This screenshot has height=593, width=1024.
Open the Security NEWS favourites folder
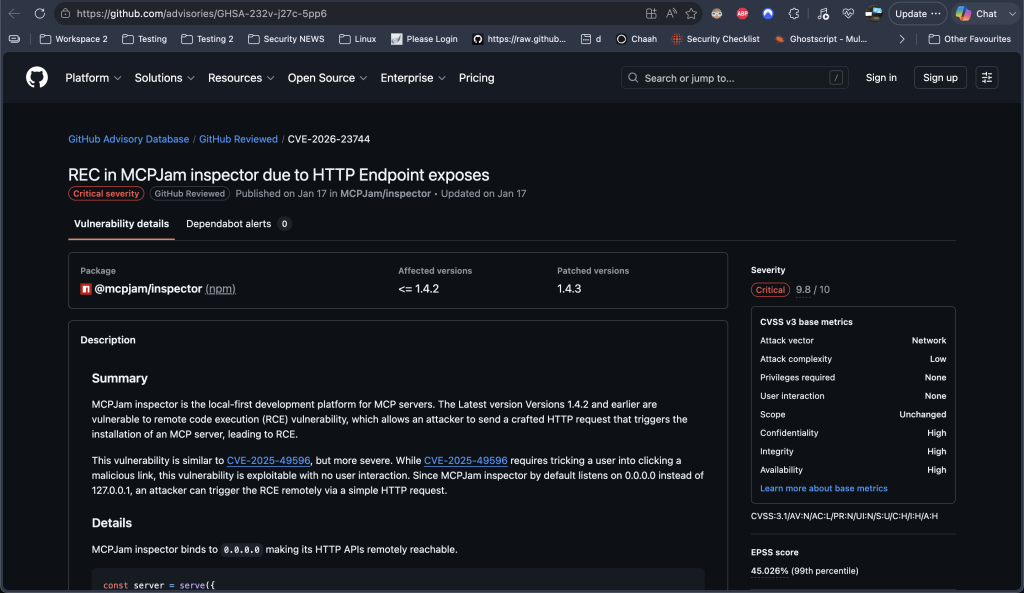(286, 39)
